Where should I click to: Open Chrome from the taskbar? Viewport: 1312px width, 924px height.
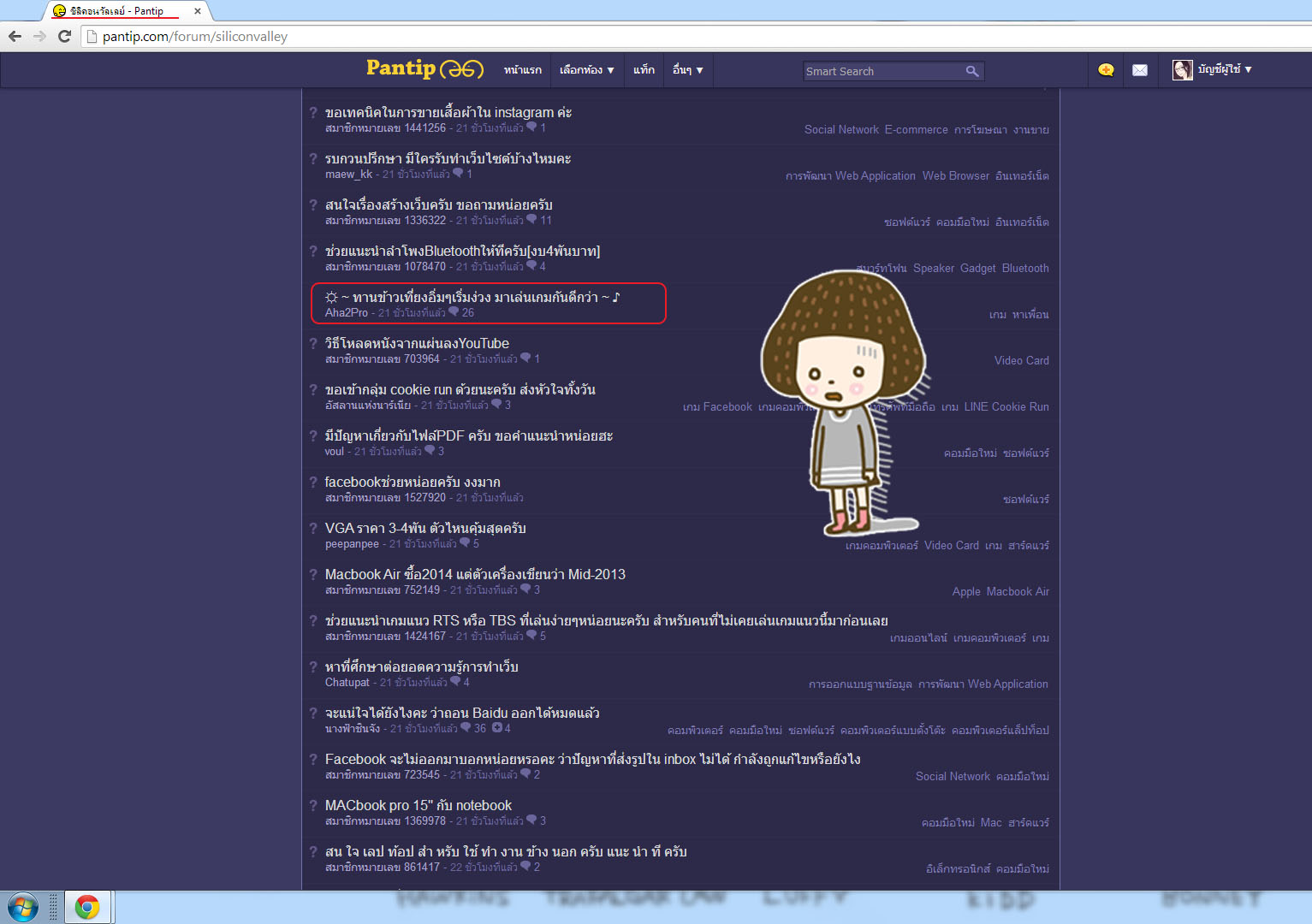pos(86,907)
